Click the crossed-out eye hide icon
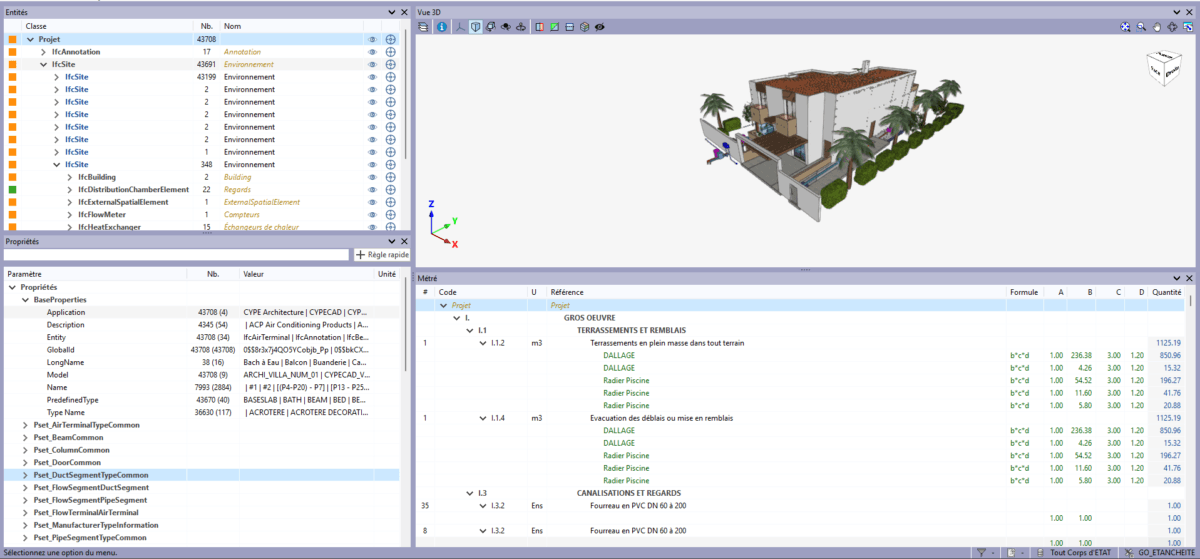 (x=599, y=26)
